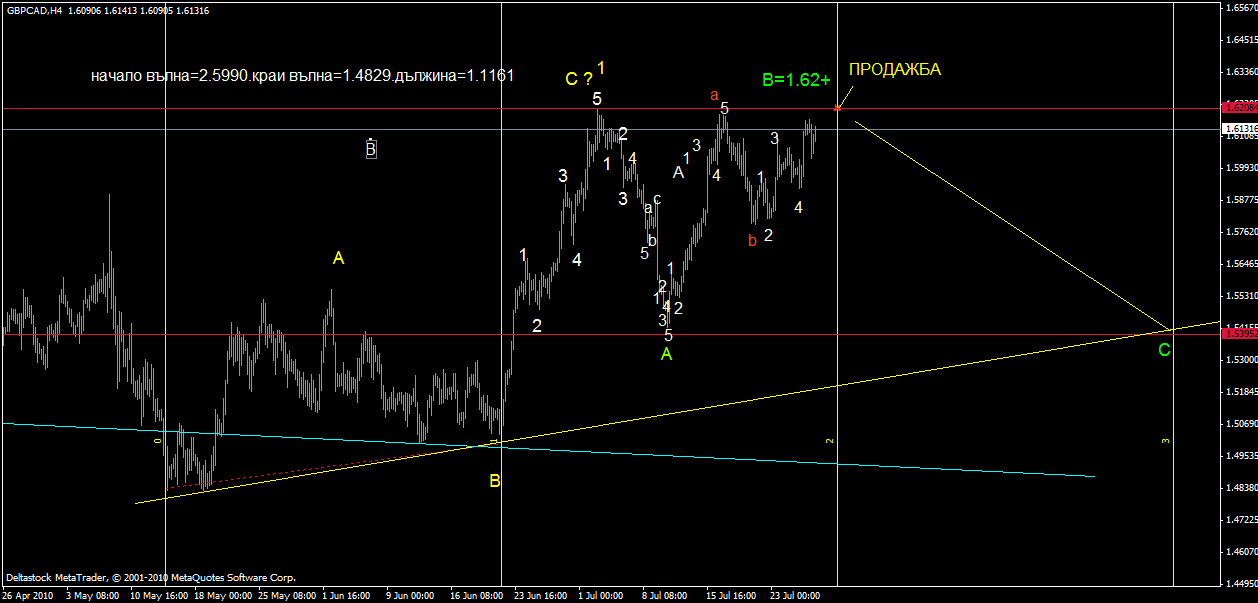The height and width of the screenshot is (603, 1258).
Task: Click the "23 Jul 00:00" time axis label
Action: [x=793, y=595]
